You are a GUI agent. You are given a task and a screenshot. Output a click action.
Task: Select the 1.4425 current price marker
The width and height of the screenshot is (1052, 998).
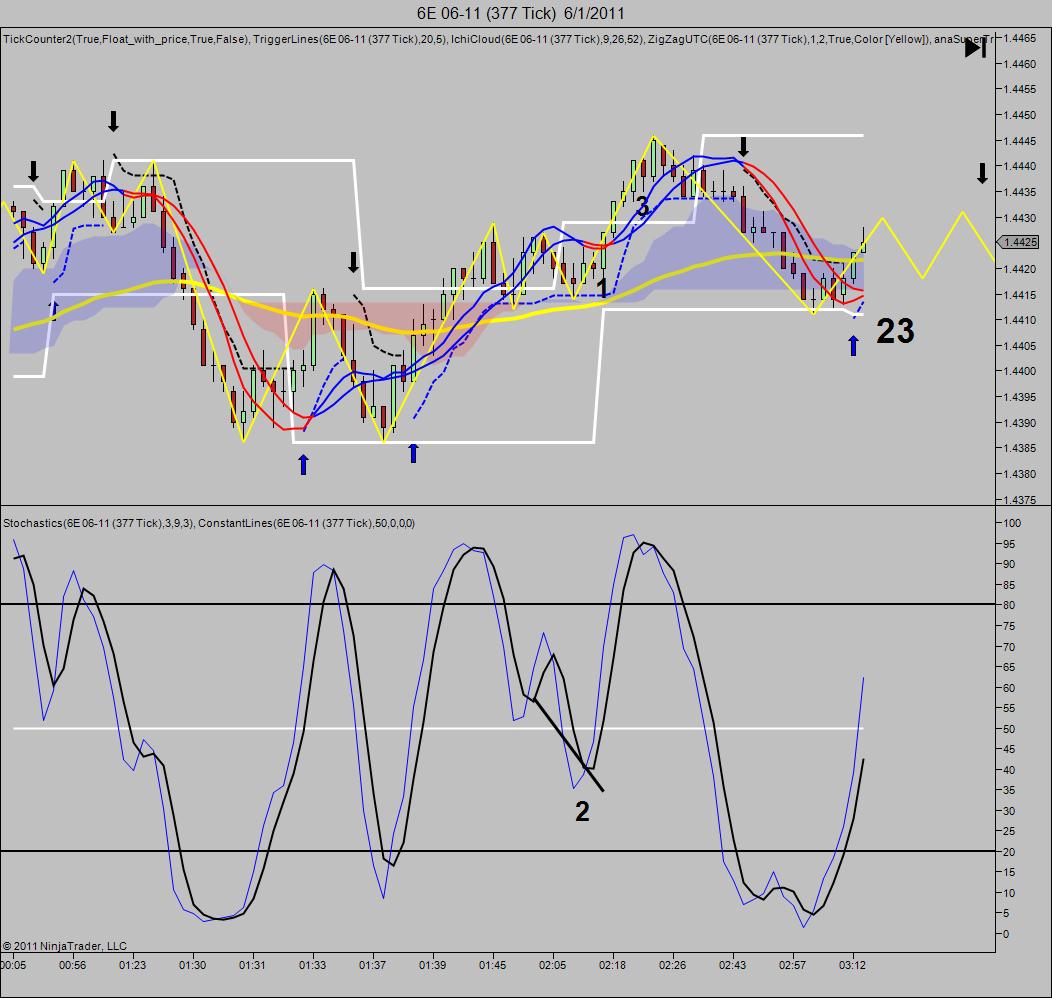(1019, 242)
